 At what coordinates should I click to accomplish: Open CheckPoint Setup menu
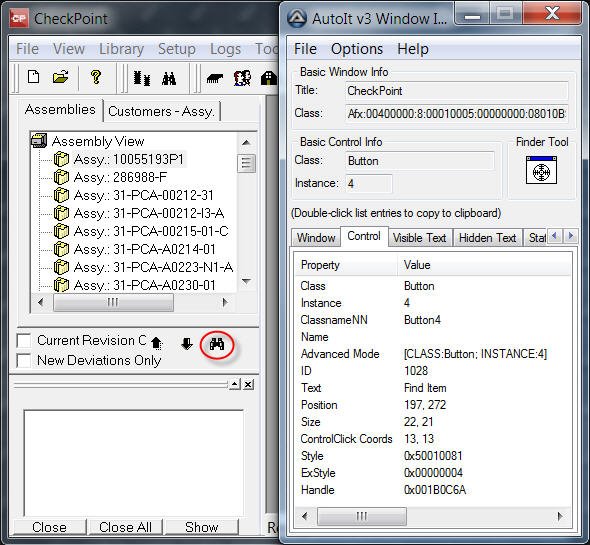176,49
